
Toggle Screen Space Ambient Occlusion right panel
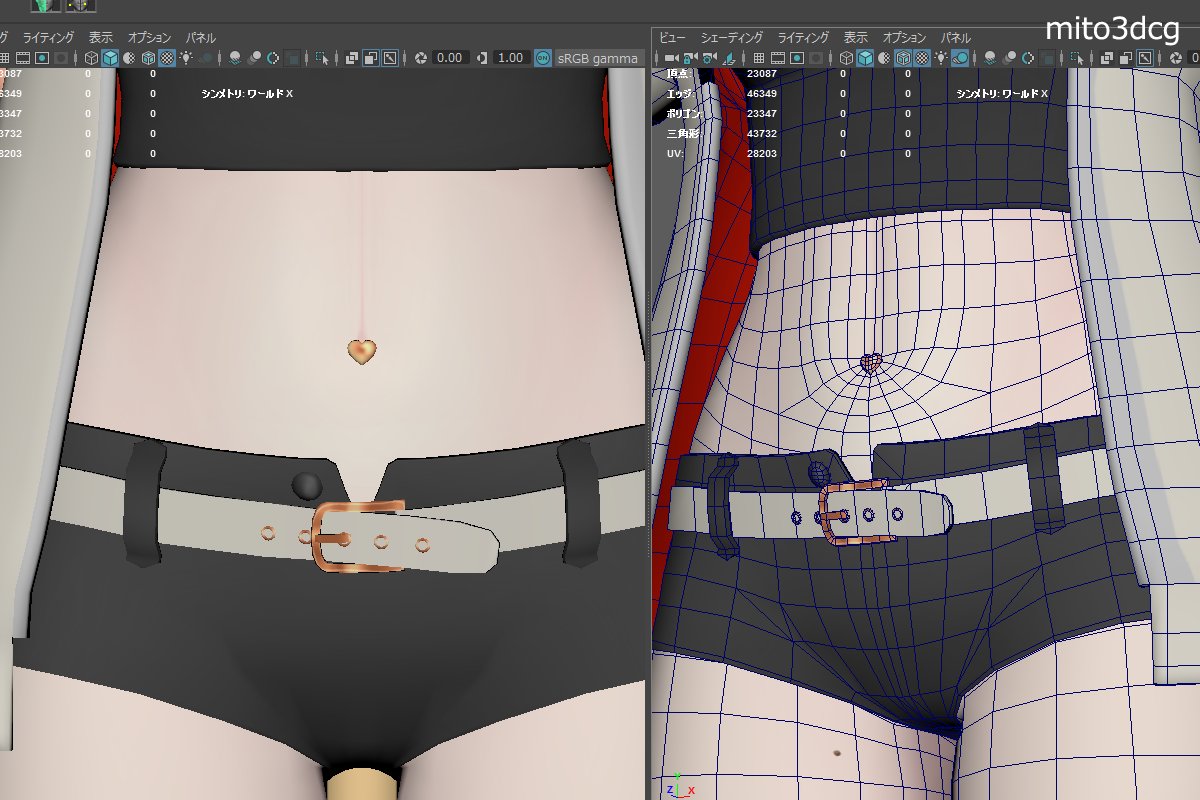990,58
